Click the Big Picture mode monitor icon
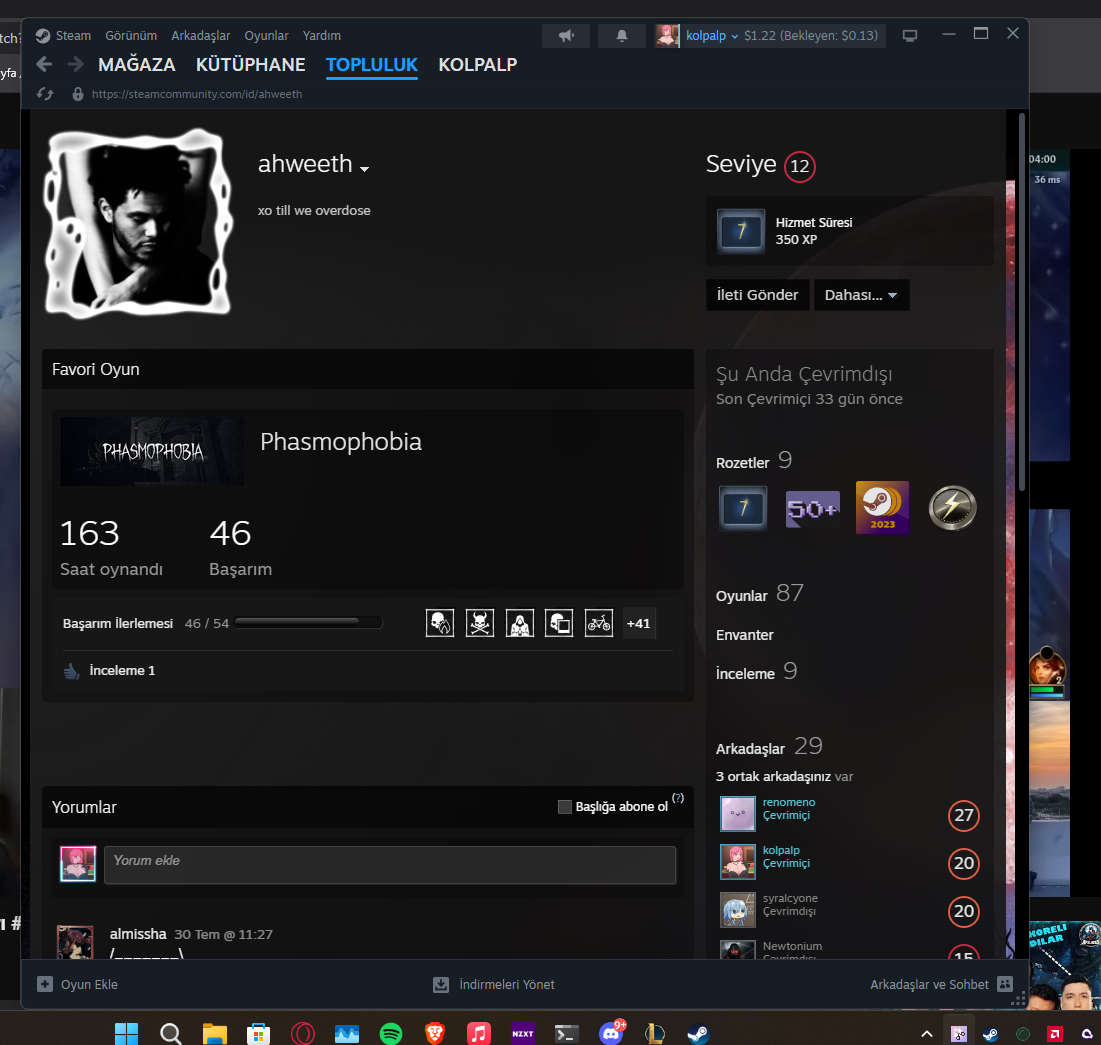The width and height of the screenshot is (1101, 1045). (910, 36)
